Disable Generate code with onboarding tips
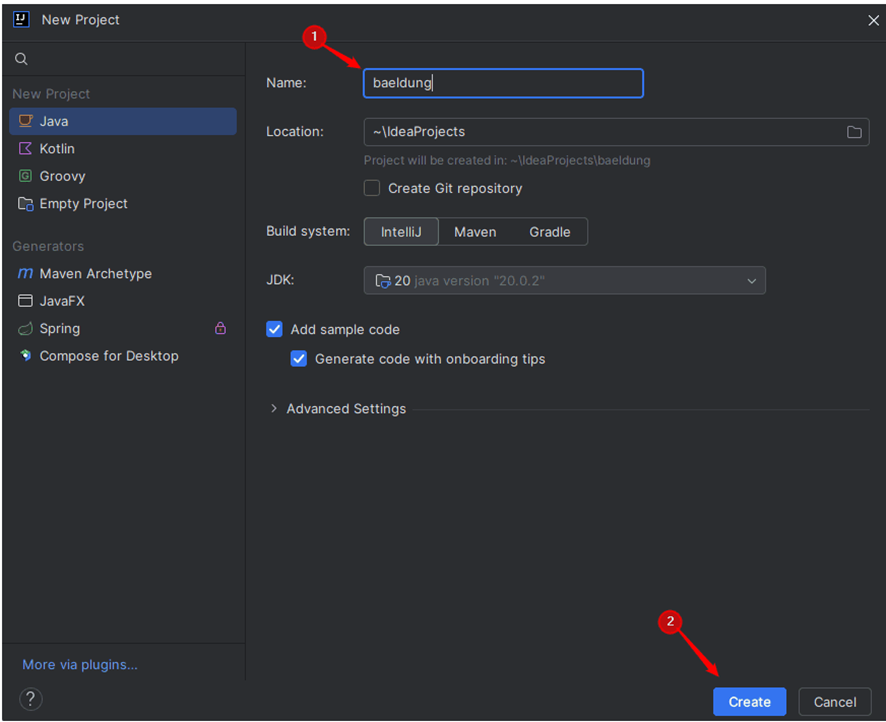This screenshot has height=722, width=886. (299, 359)
